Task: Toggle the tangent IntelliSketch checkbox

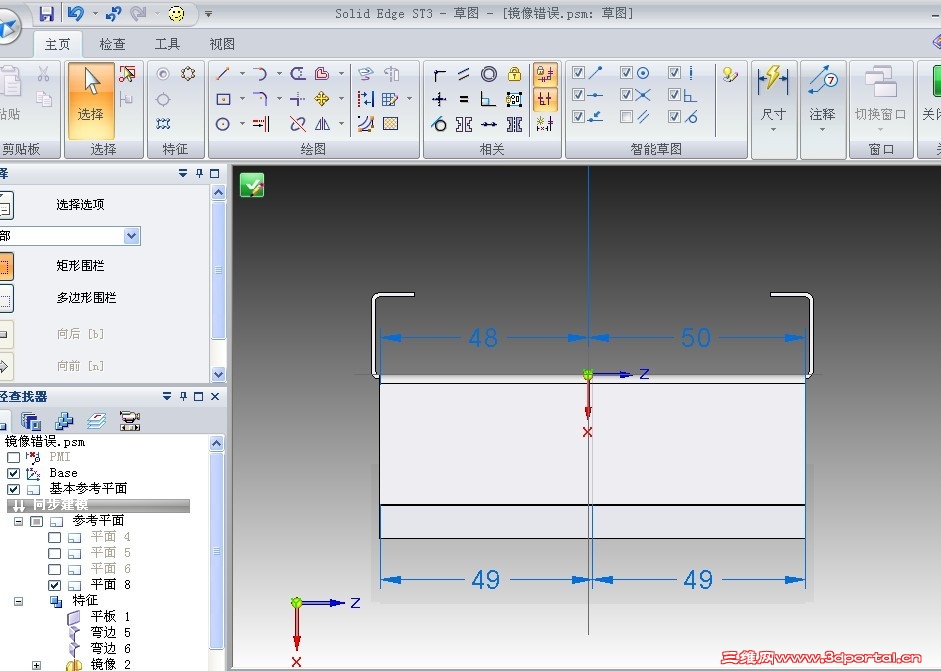Action: tap(674, 116)
